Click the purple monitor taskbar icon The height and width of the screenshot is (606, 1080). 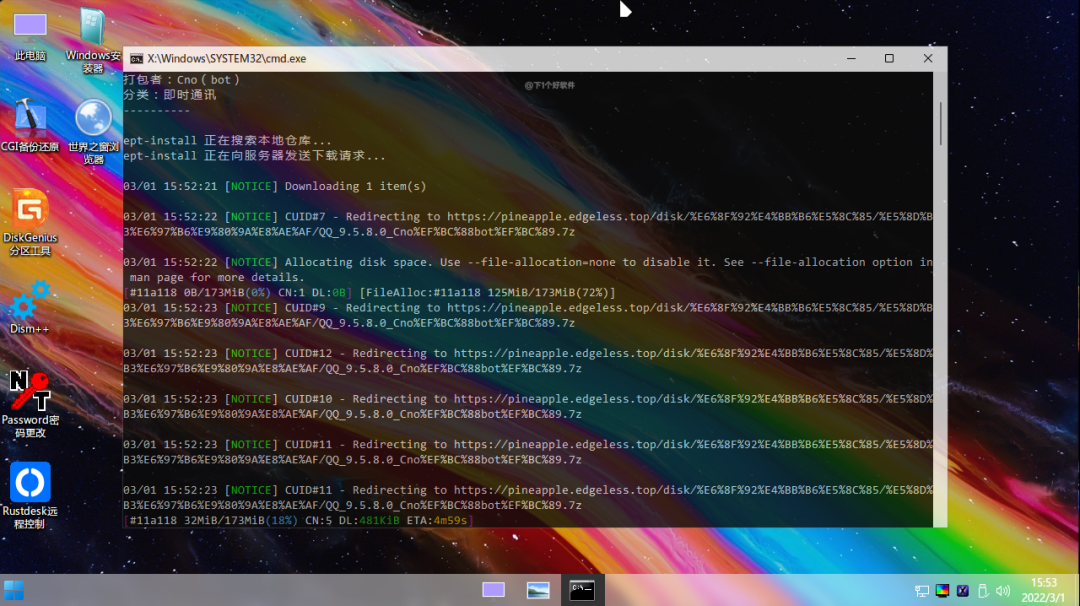click(x=493, y=590)
